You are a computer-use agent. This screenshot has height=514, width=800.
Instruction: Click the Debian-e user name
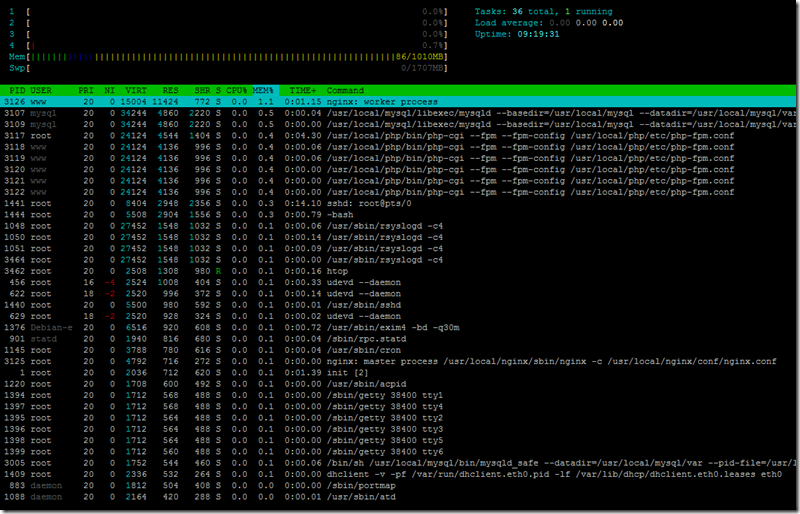coord(52,328)
